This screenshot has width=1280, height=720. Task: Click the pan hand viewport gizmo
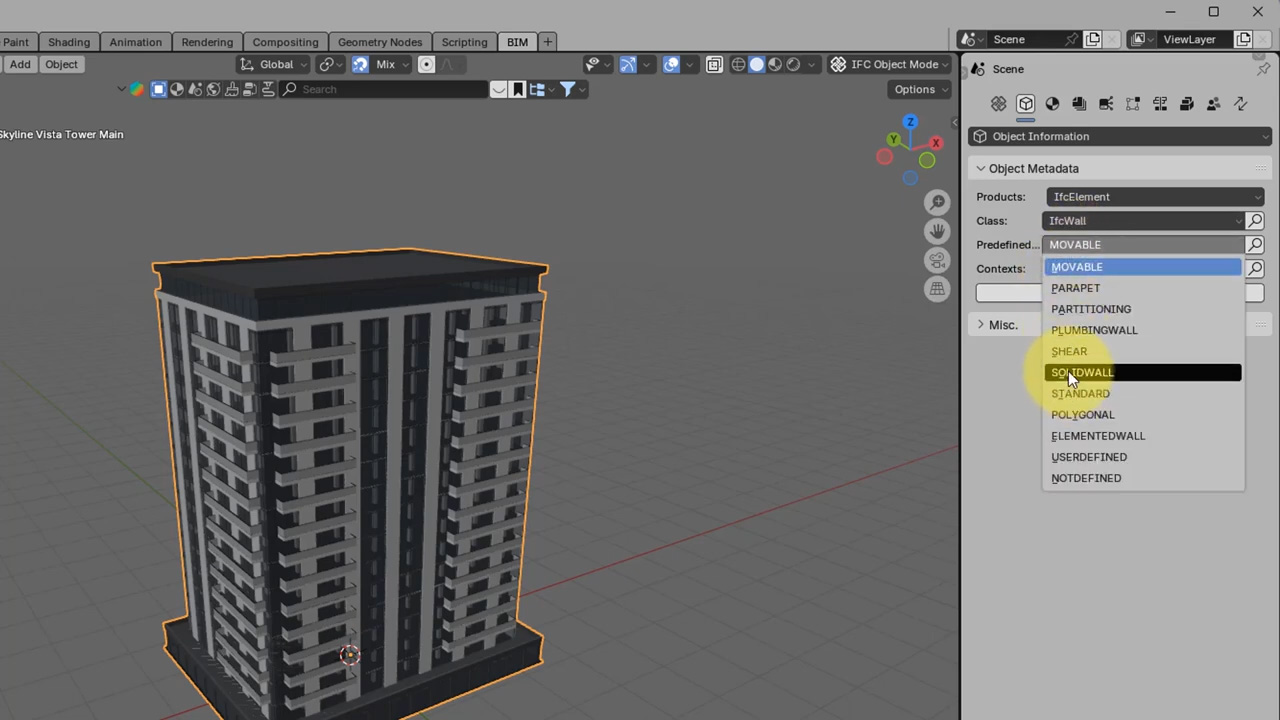click(x=937, y=232)
